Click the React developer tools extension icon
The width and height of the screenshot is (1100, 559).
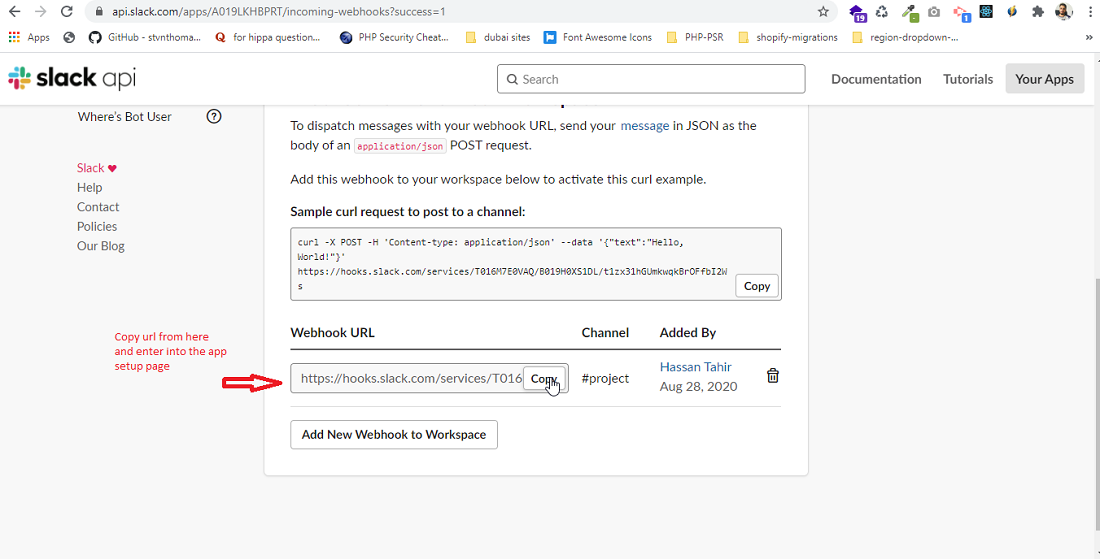point(986,11)
